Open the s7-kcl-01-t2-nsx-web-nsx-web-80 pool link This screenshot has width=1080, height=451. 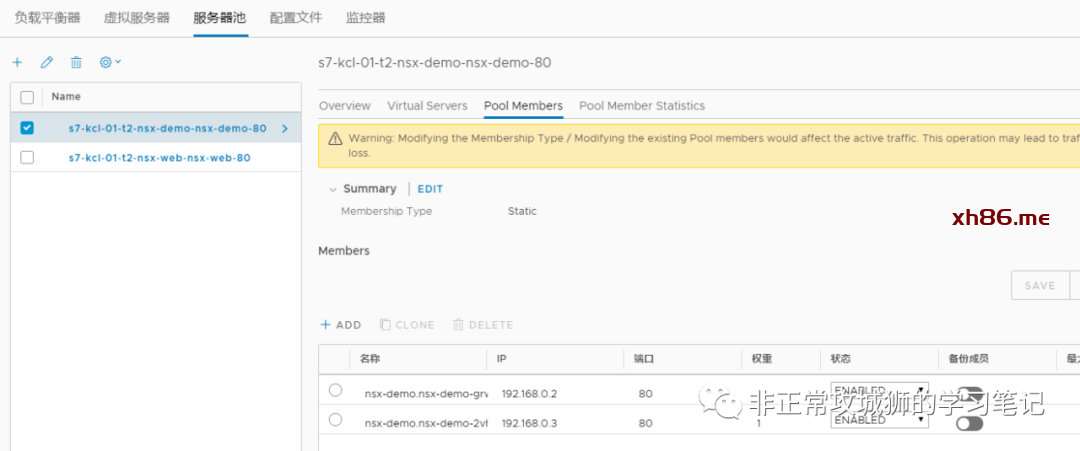[x=159, y=158]
